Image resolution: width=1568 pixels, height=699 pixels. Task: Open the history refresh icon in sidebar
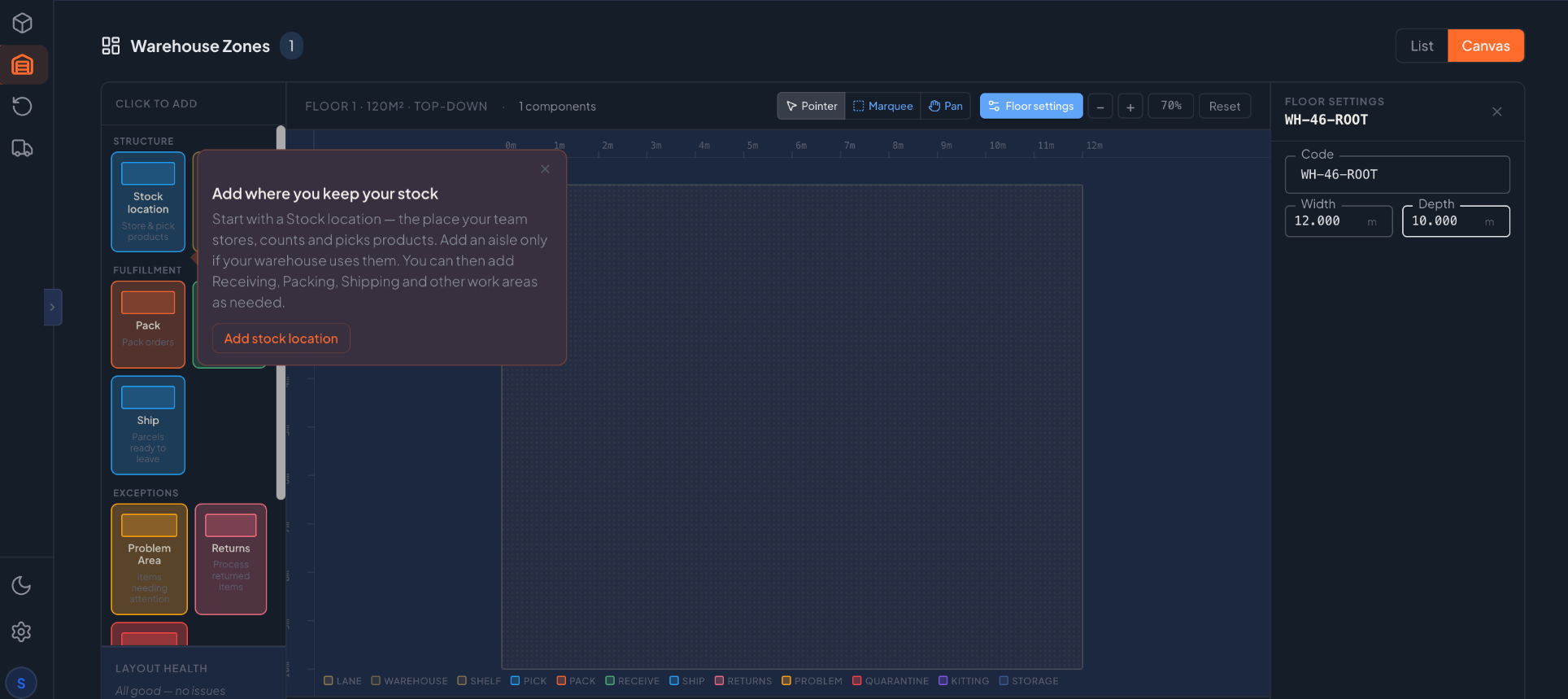(23, 106)
